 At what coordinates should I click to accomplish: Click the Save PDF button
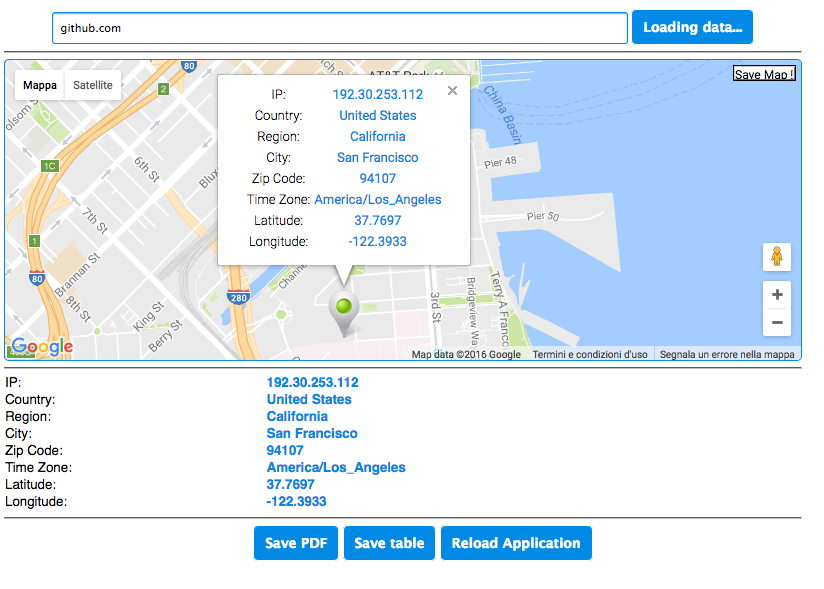(x=296, y=543)
